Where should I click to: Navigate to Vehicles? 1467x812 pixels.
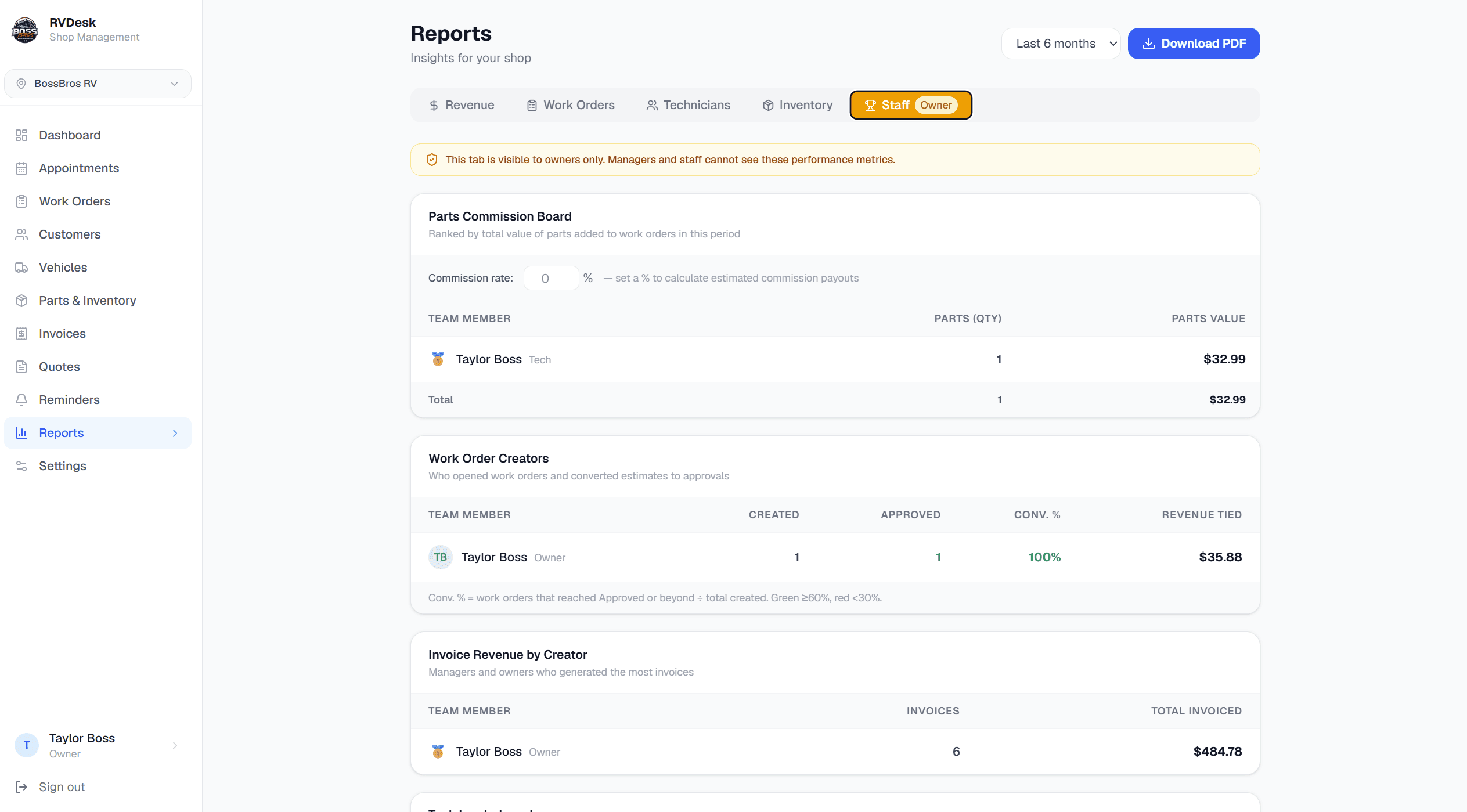98,268
